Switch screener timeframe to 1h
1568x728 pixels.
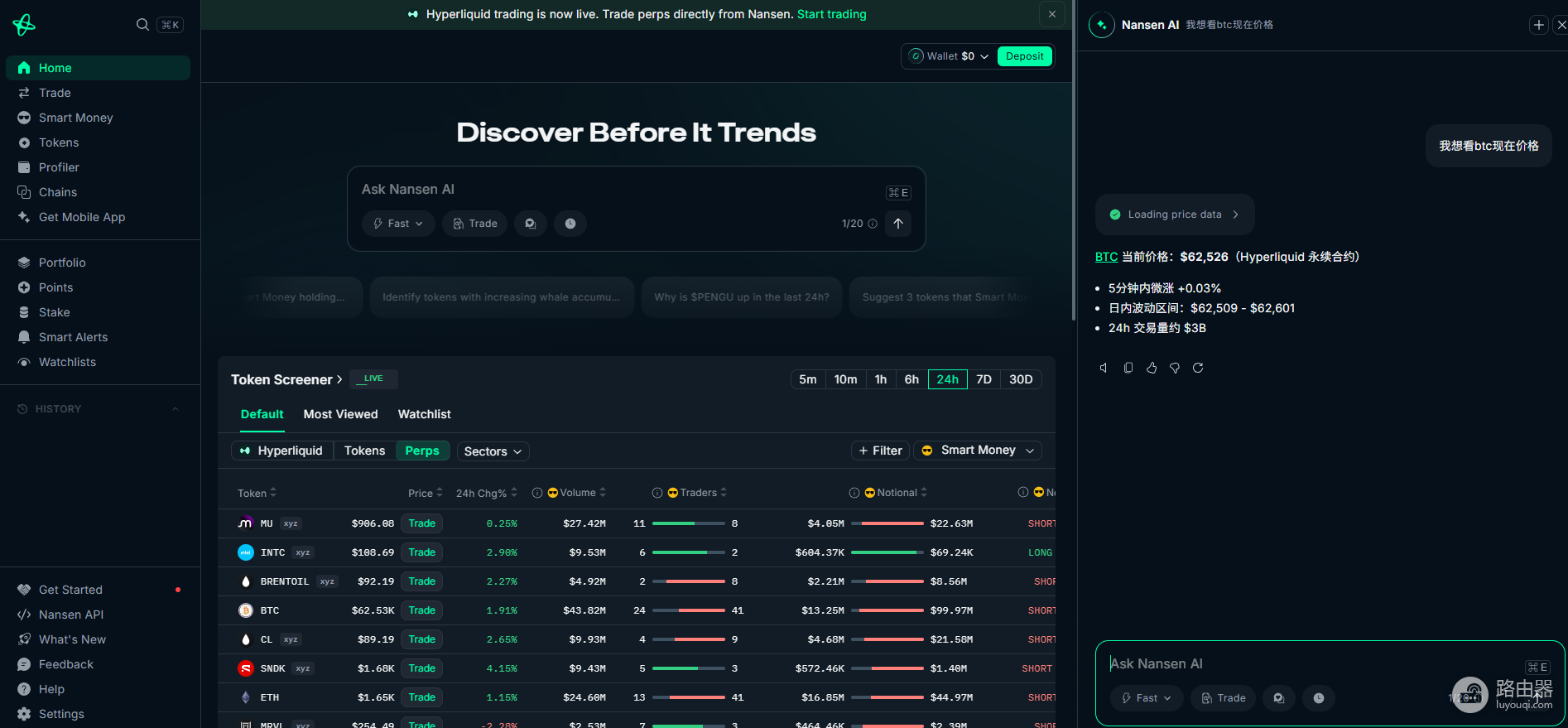coord(881,379)
